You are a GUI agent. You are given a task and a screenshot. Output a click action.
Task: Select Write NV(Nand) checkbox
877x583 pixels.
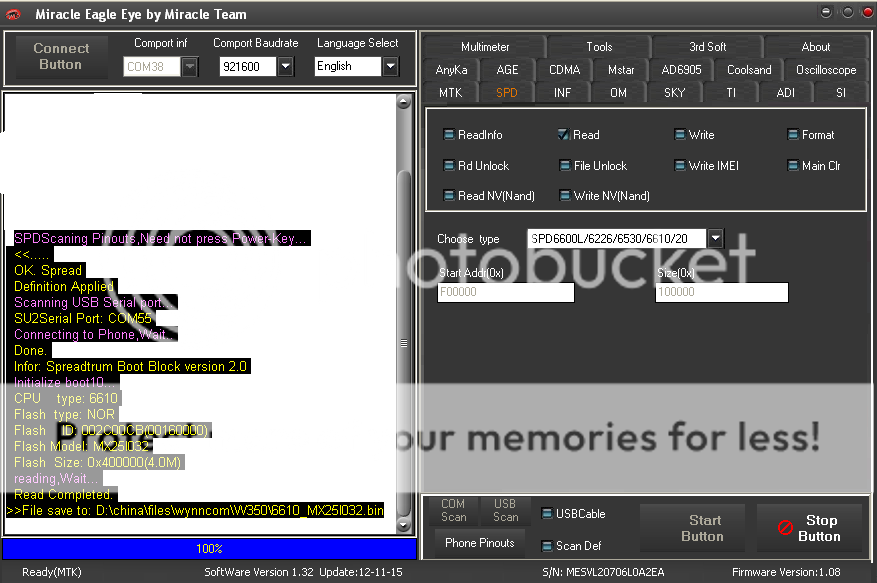tap(564, 195)
